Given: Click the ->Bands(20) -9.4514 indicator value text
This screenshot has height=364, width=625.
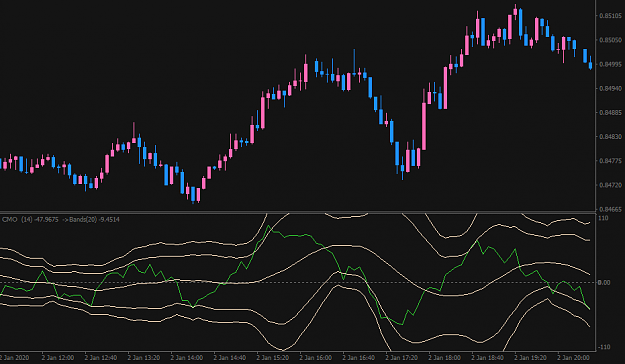Looking at the screenshot, I should [x=91, y=220].
